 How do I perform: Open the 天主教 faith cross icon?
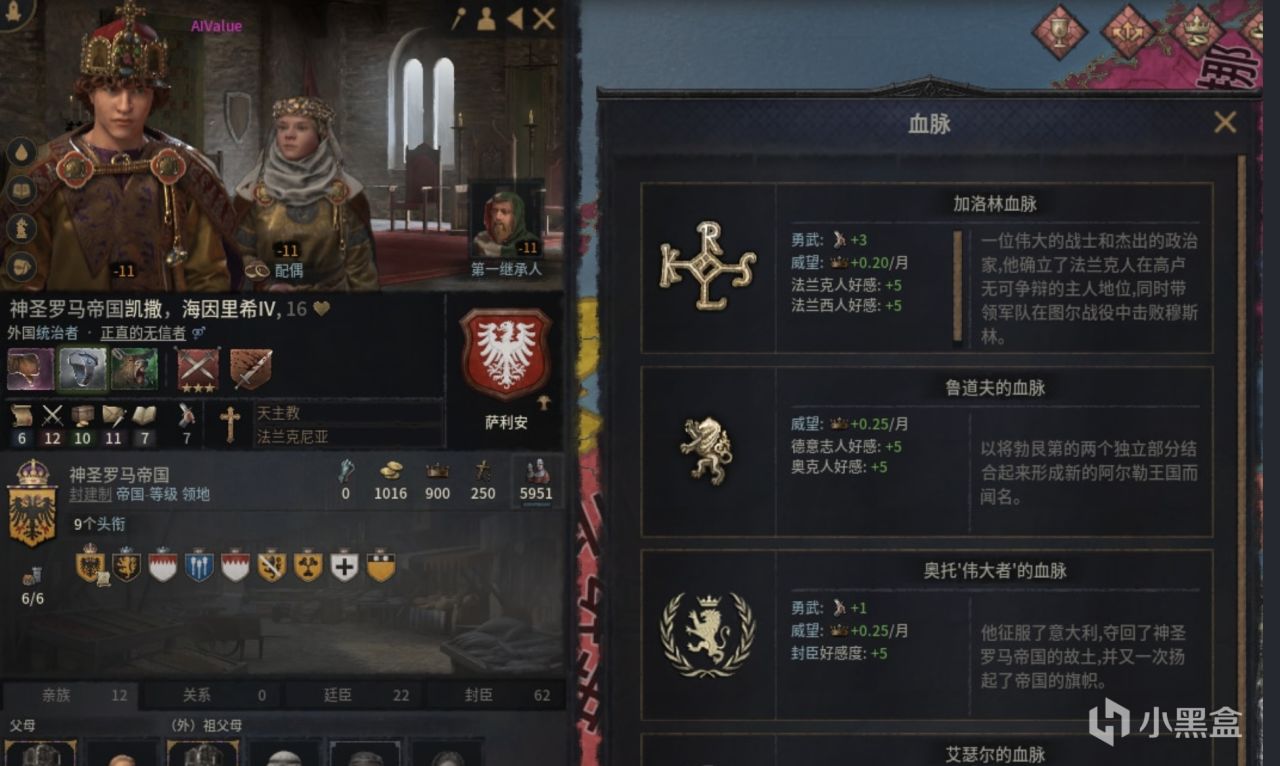(x=230, y=424)
